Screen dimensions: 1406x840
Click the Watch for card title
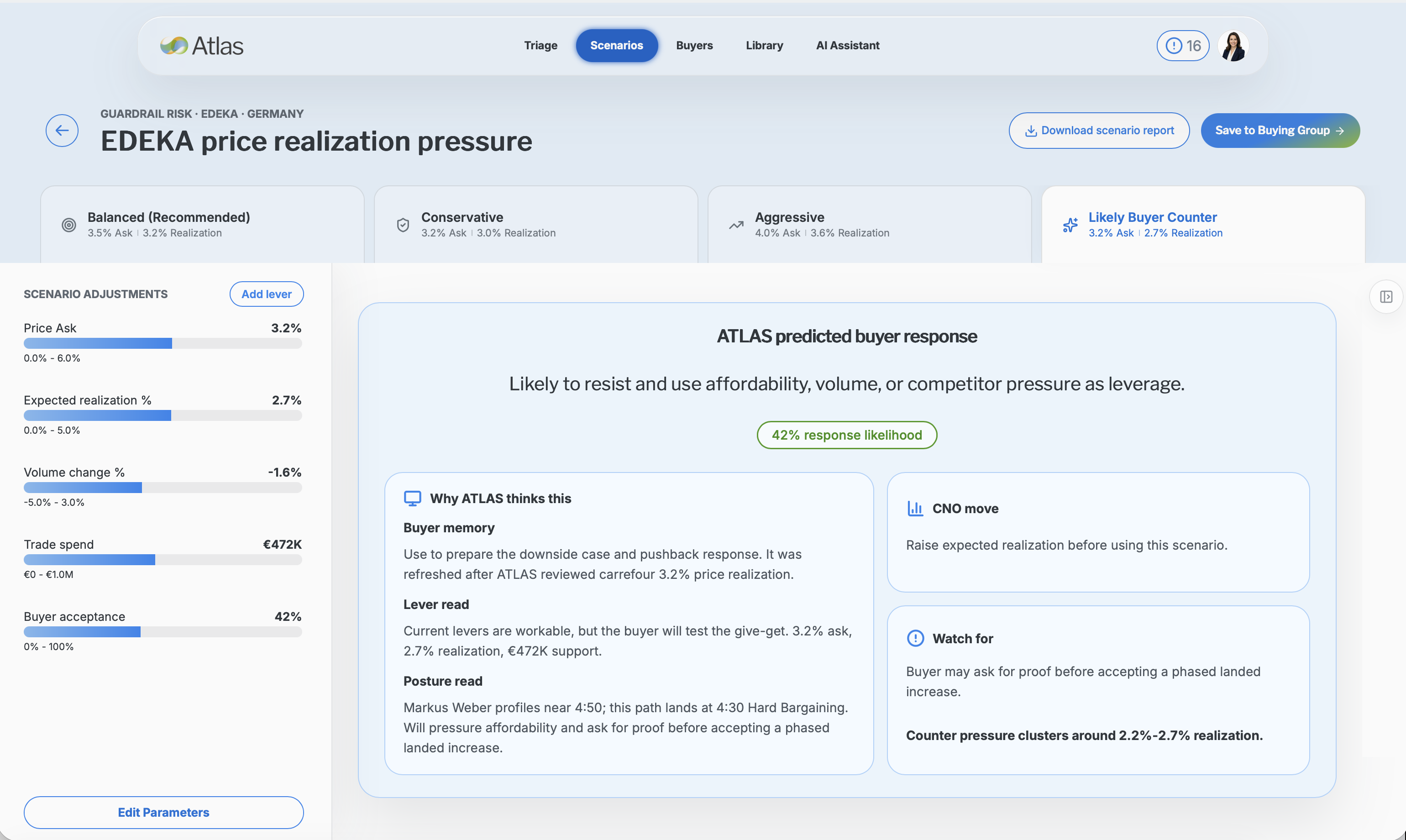[x=963, y=639]
